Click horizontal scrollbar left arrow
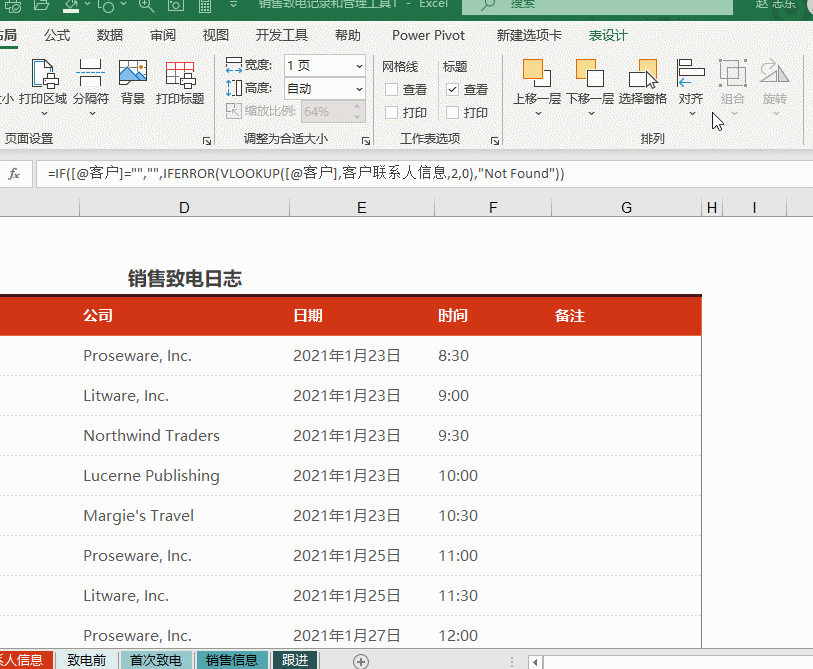Screen dimensions: 813x669 [x=535, y=662]
